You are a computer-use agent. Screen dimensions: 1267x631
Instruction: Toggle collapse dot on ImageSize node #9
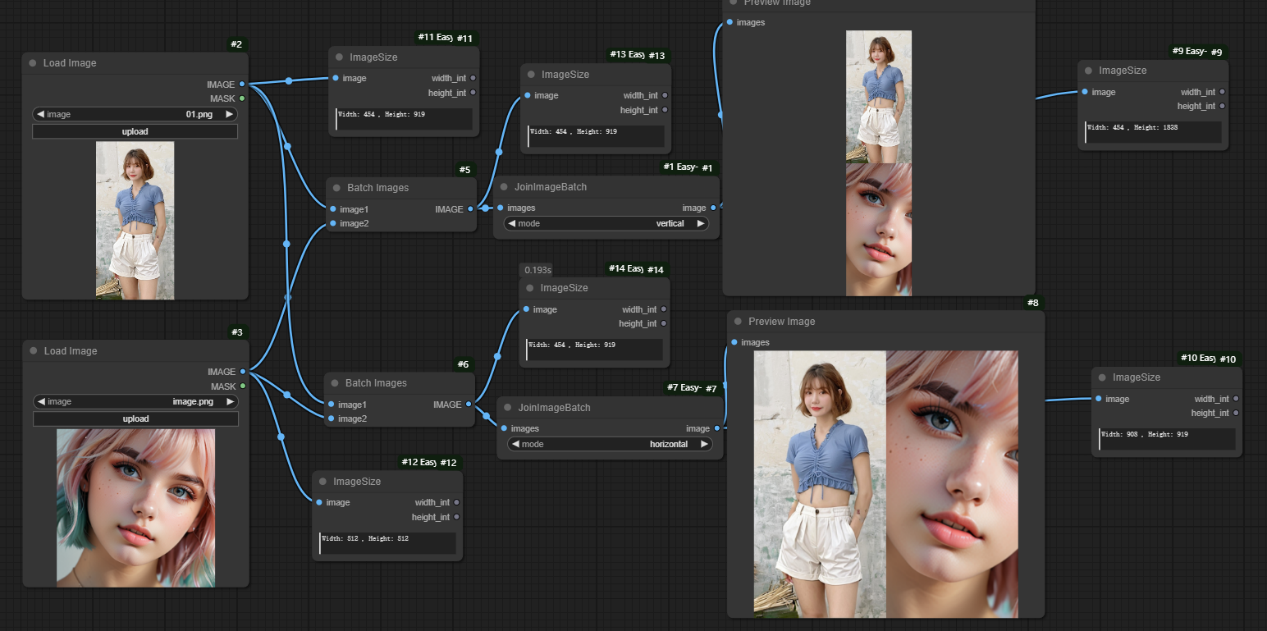[1087, 71]
